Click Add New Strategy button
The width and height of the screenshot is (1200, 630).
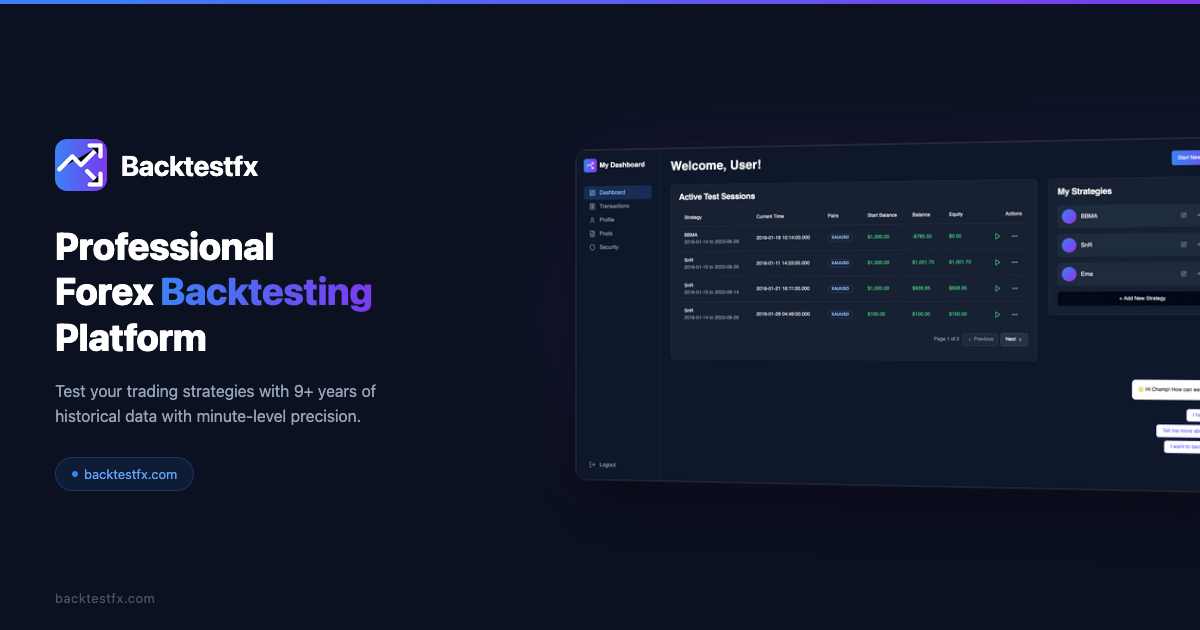click(x=1129, y=298)
